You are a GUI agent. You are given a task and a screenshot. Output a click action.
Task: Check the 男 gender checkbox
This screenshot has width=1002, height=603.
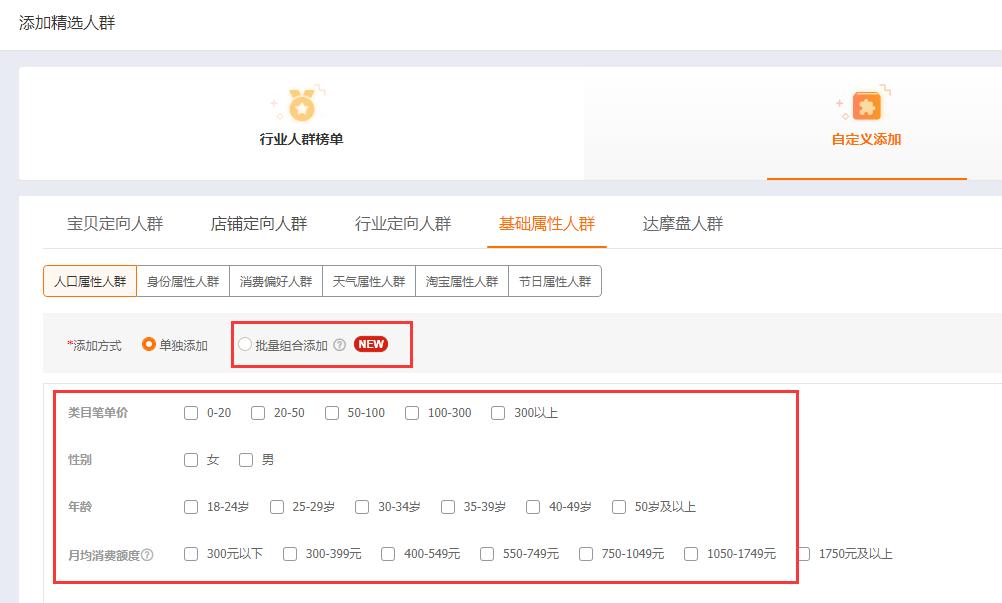[246, 460]
